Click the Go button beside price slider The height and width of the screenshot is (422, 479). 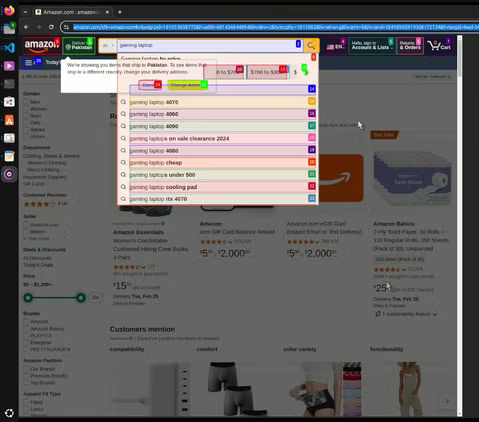(x=96, y=297)
